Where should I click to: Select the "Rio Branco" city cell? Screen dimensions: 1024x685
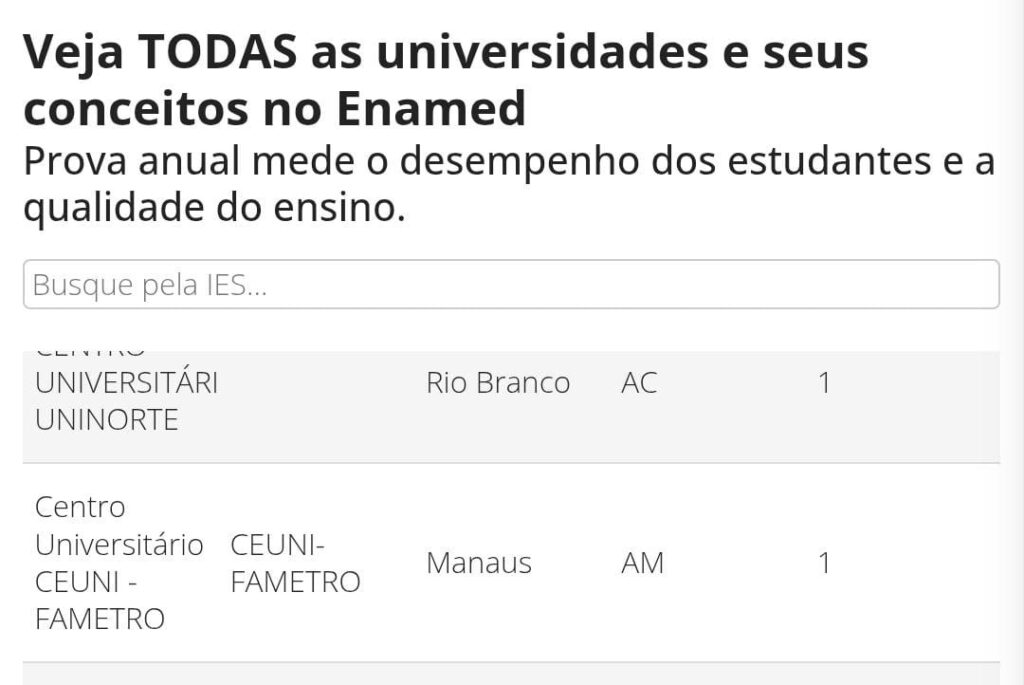tap(497, 383)
